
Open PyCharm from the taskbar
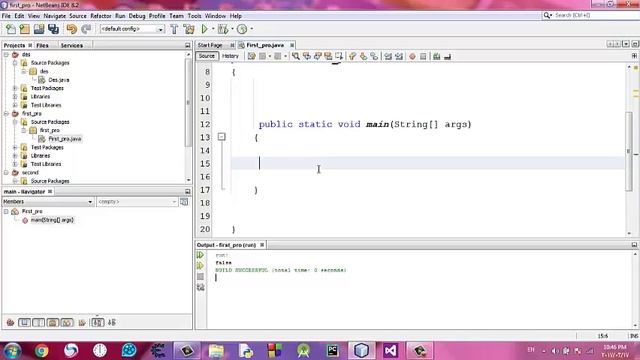[333, 350]
